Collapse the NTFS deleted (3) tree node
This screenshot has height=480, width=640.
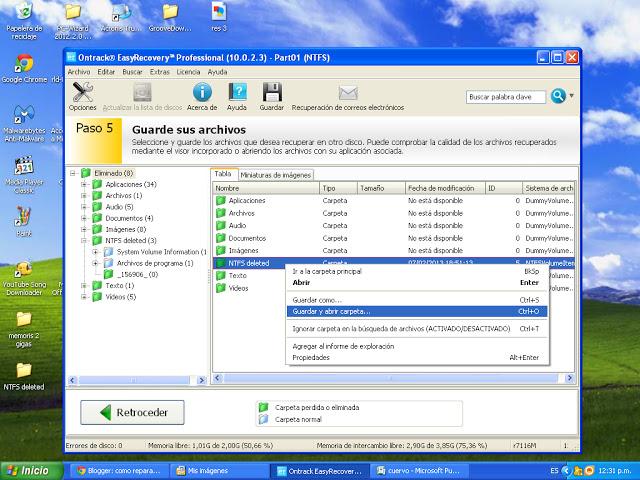pyautogui.click(x=85, y=241)
